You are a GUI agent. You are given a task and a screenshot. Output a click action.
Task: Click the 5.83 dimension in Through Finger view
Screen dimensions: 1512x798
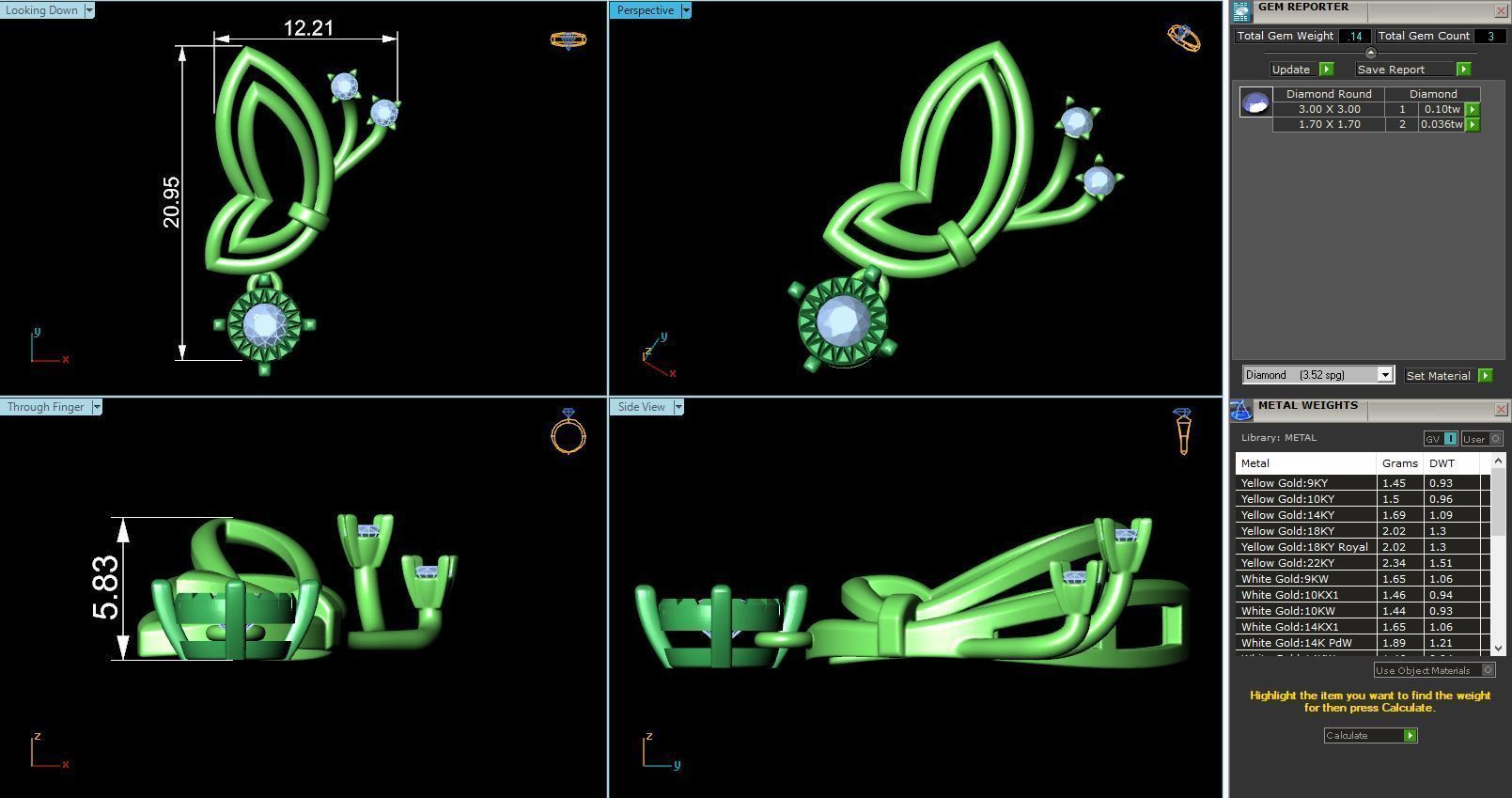pos(105,587)
